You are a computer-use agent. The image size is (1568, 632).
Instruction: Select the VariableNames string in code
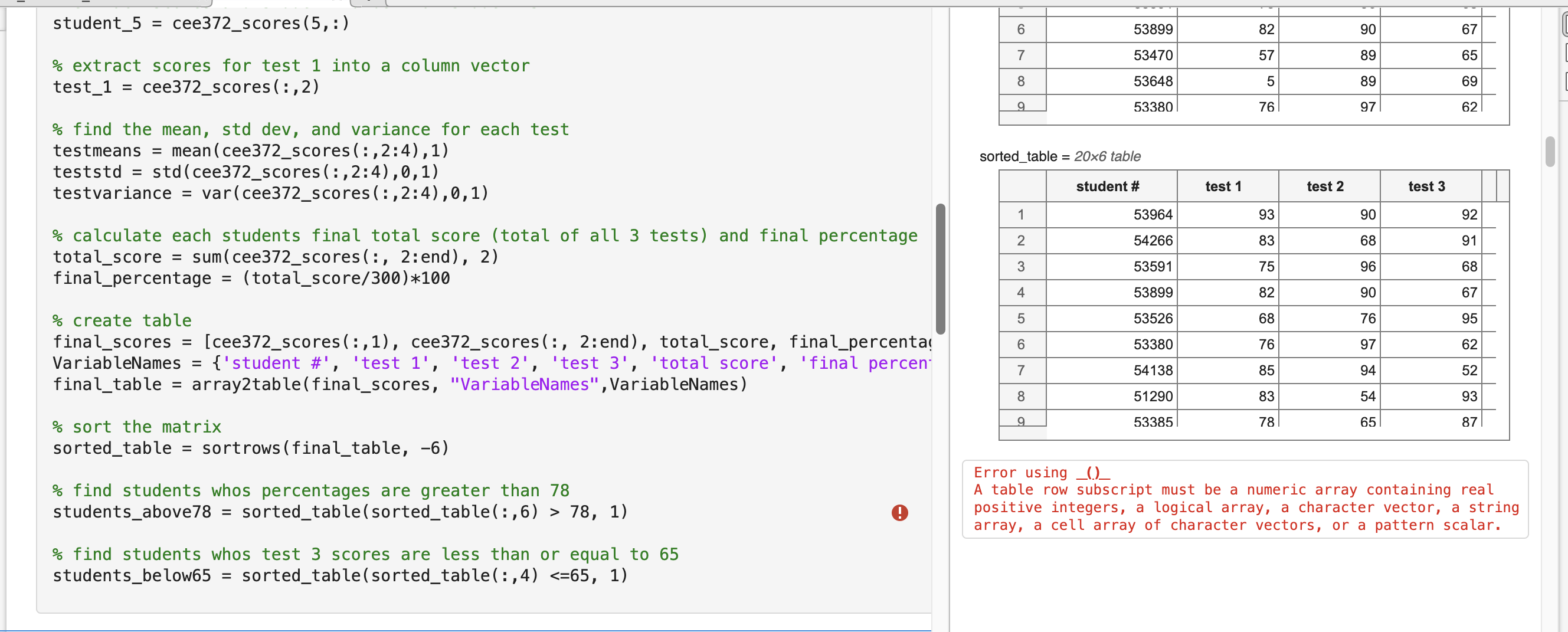pyautogui.click(x=525, y=384)
